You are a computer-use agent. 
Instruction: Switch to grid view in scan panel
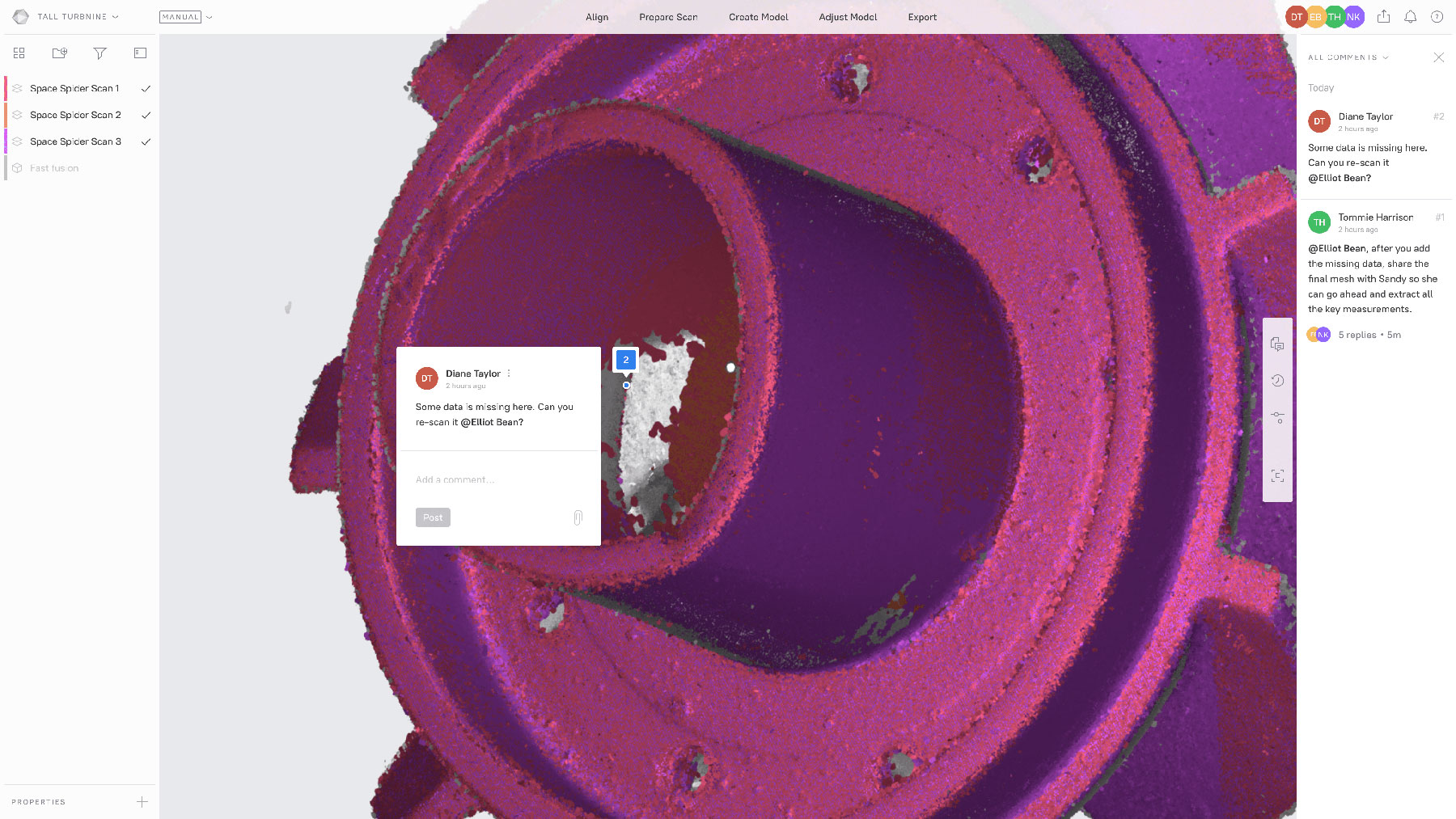click(19, 53)
